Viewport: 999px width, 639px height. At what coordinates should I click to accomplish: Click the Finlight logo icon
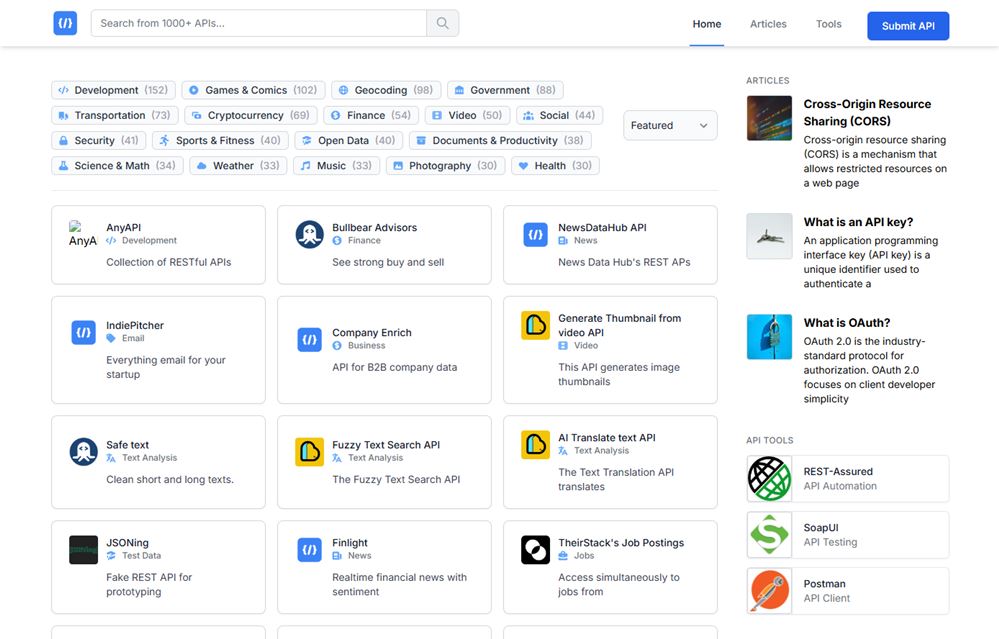coord(310,550)
